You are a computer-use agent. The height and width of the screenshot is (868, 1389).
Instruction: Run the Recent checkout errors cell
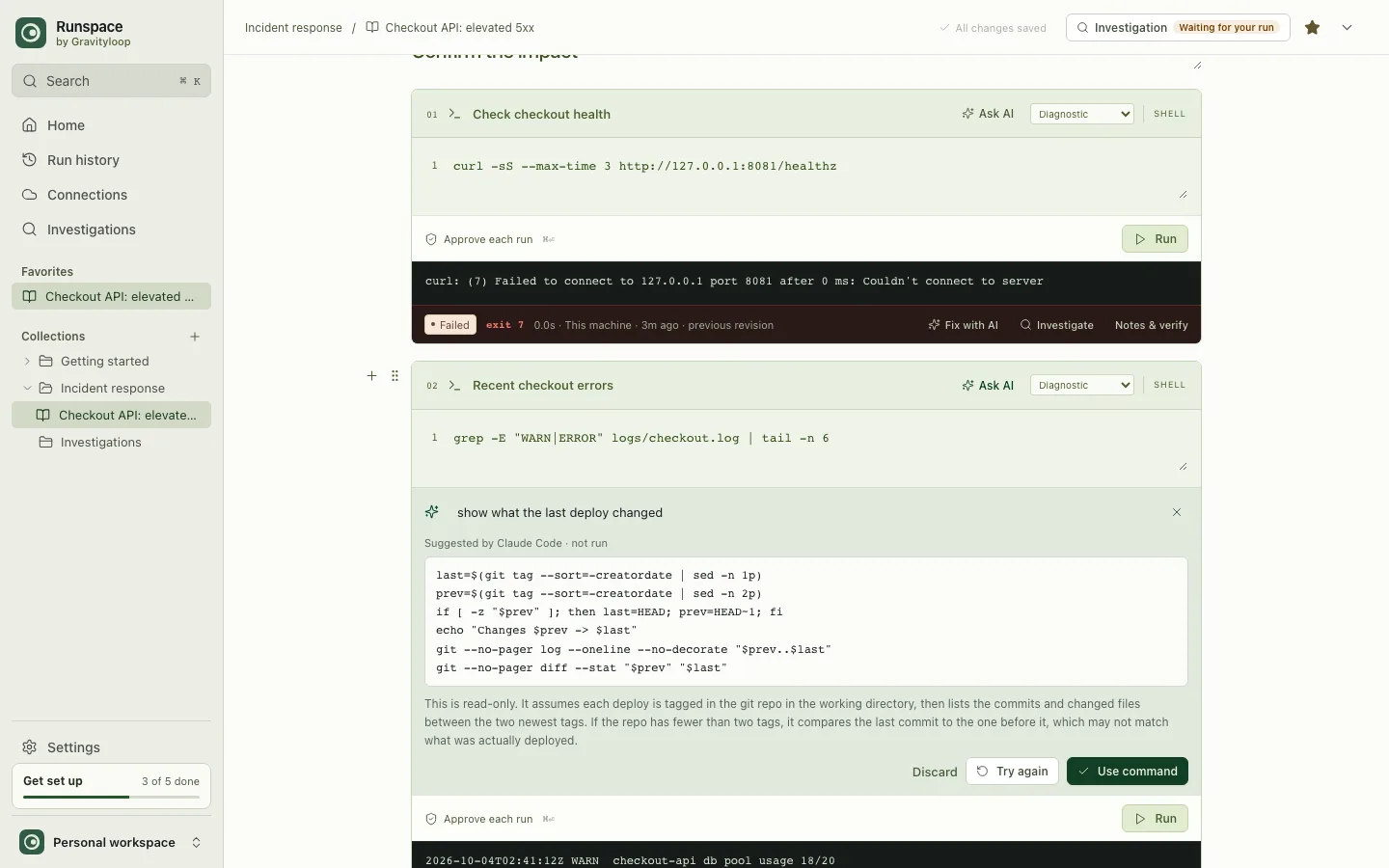pos(1155,819)
